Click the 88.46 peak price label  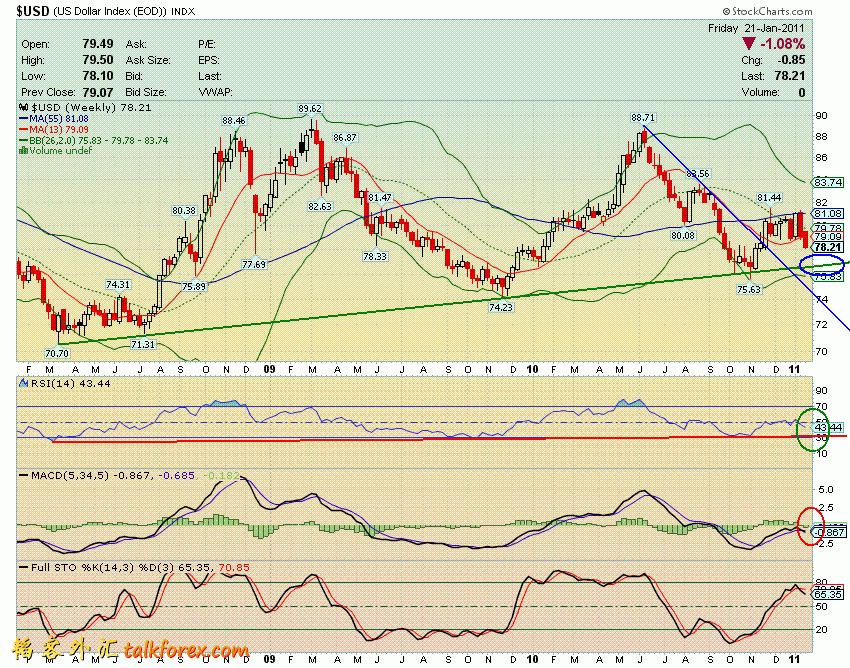[234, 120]
